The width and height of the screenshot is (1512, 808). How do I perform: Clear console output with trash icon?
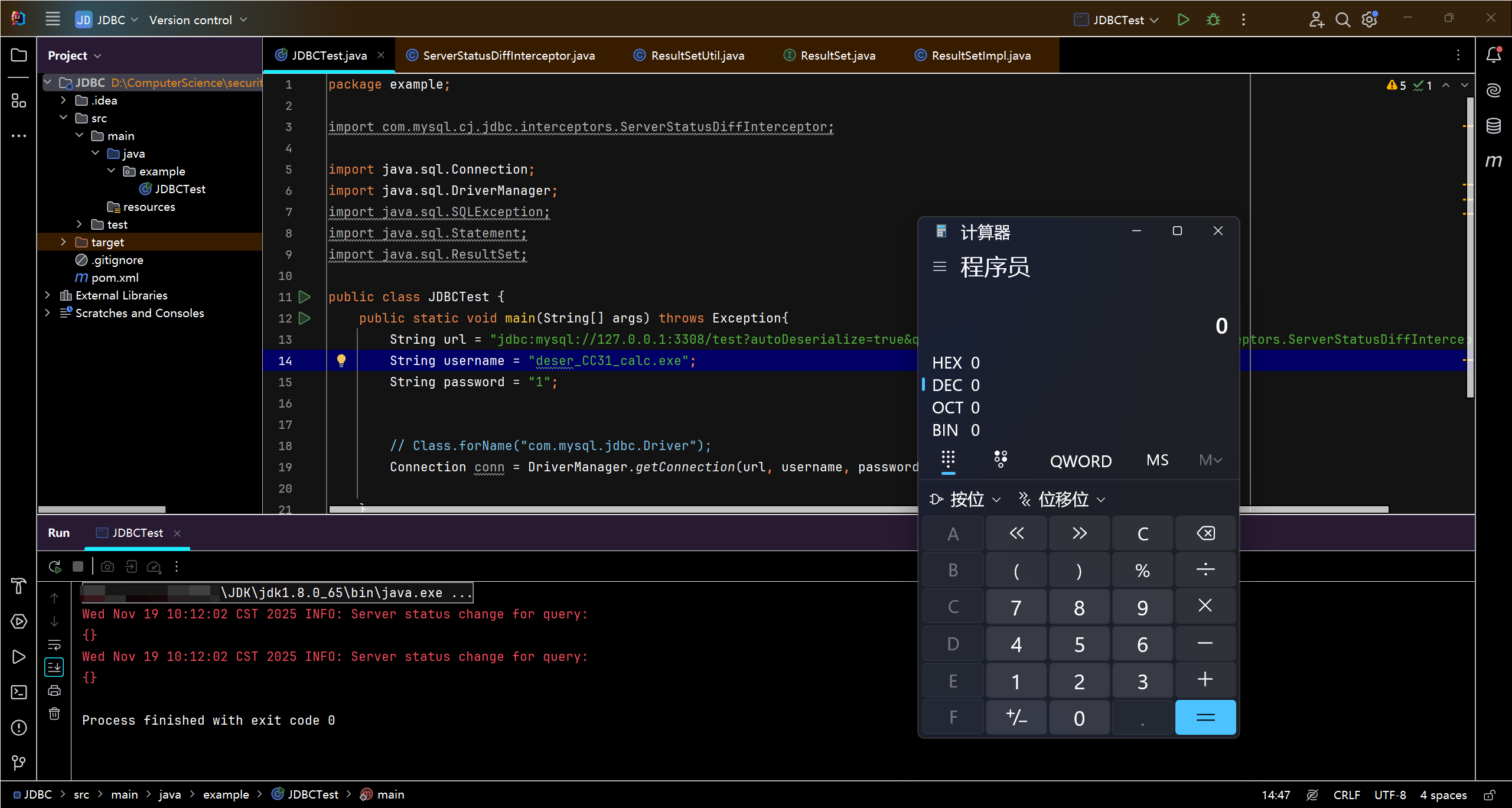point(54,713)
